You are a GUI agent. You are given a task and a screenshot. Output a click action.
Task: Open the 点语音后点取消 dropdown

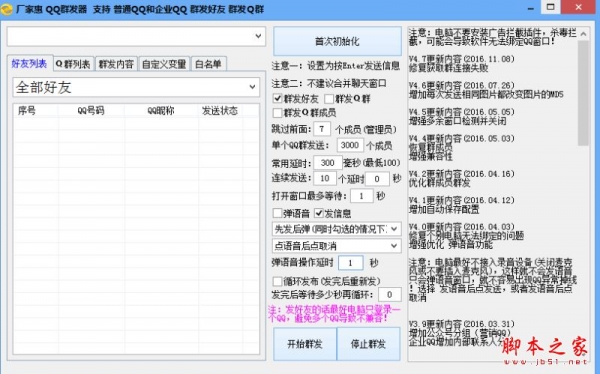point(337,246)
